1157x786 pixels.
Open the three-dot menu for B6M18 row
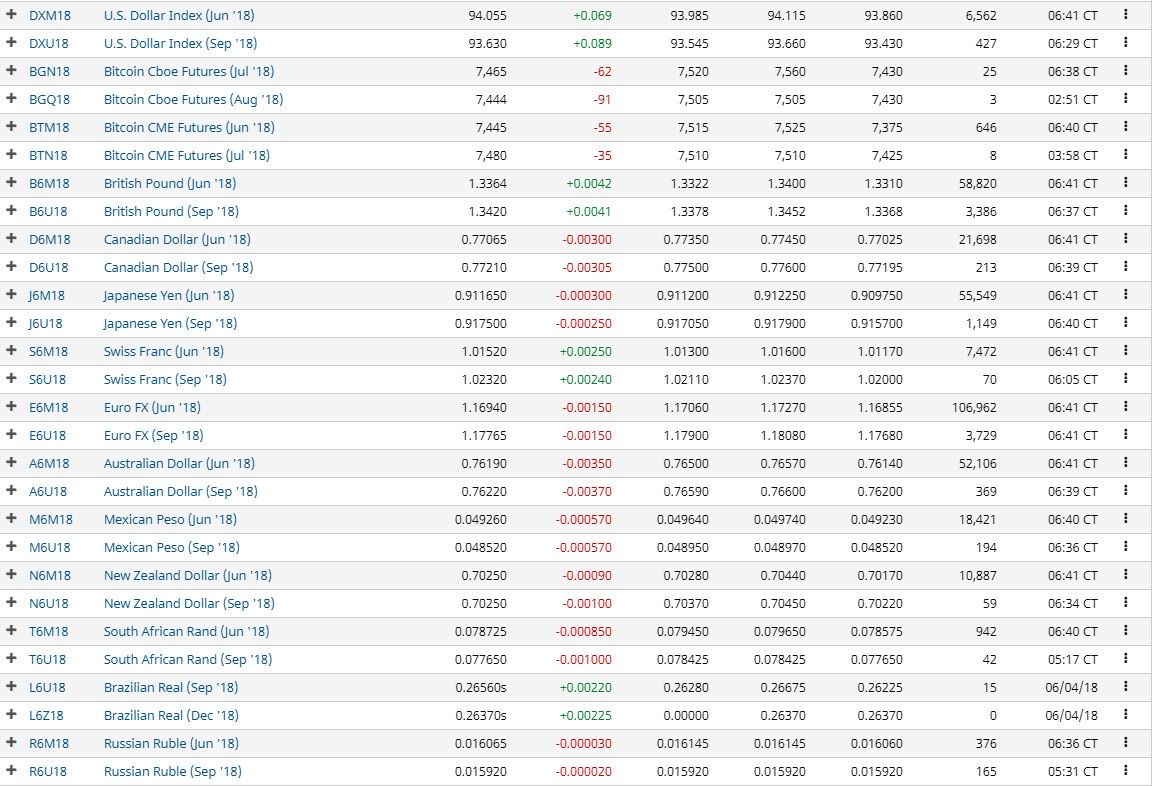[x=1125, y=182]
